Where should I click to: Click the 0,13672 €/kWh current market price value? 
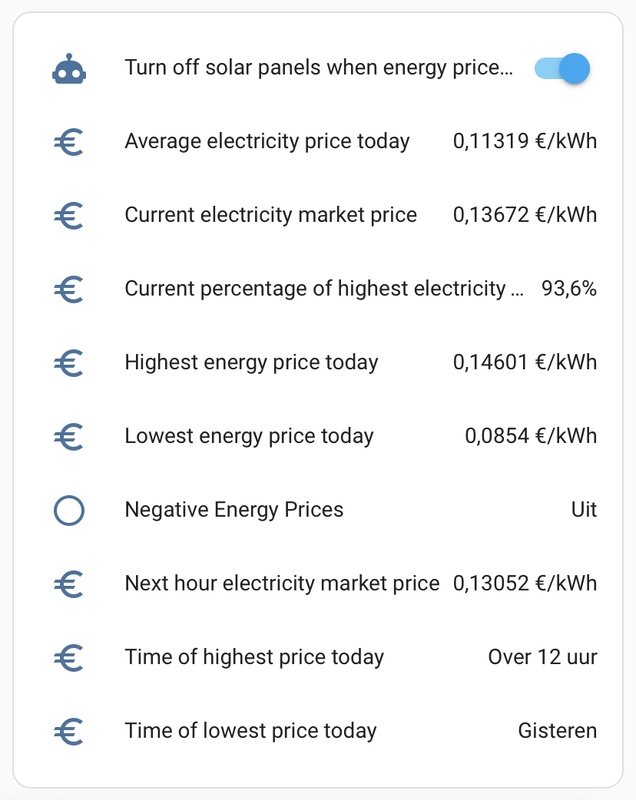(x=524, y=215)
